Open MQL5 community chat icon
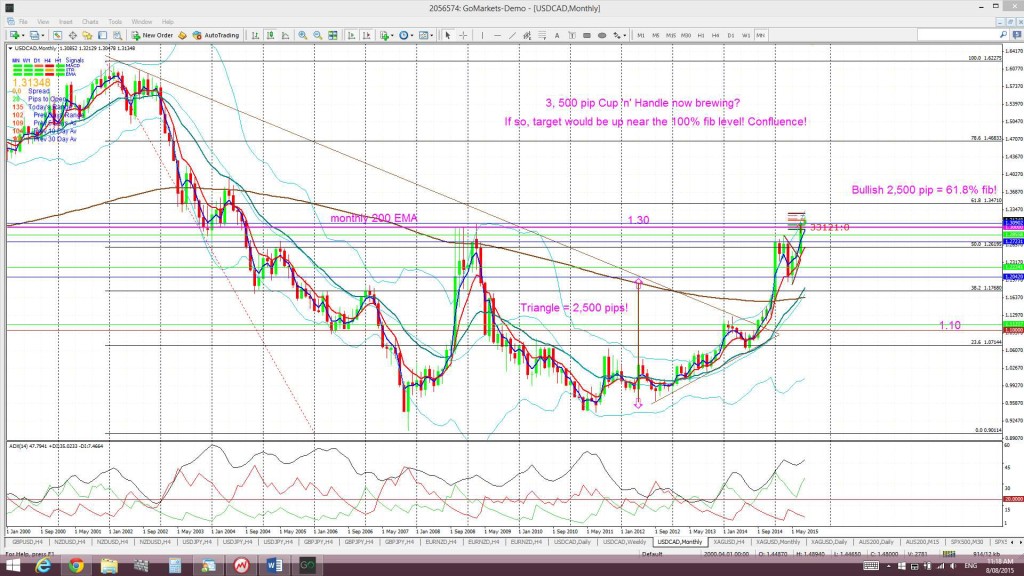 pyautogui.click(x=1016, y=35)
